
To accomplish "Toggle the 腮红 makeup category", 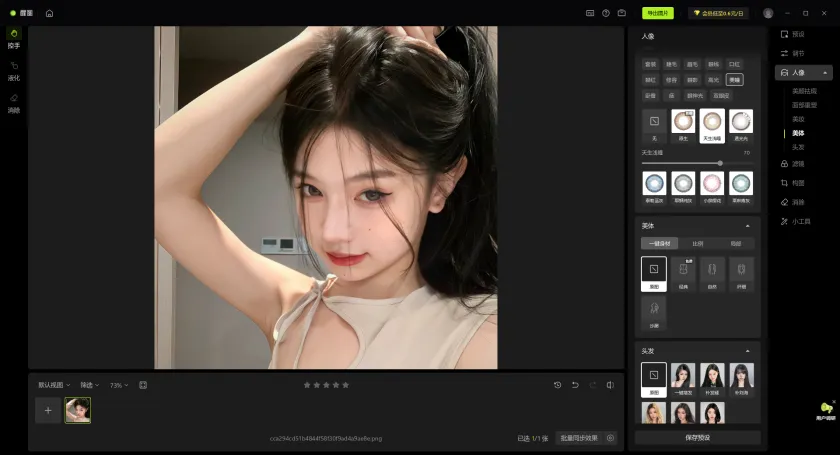I will pos(650,80).
